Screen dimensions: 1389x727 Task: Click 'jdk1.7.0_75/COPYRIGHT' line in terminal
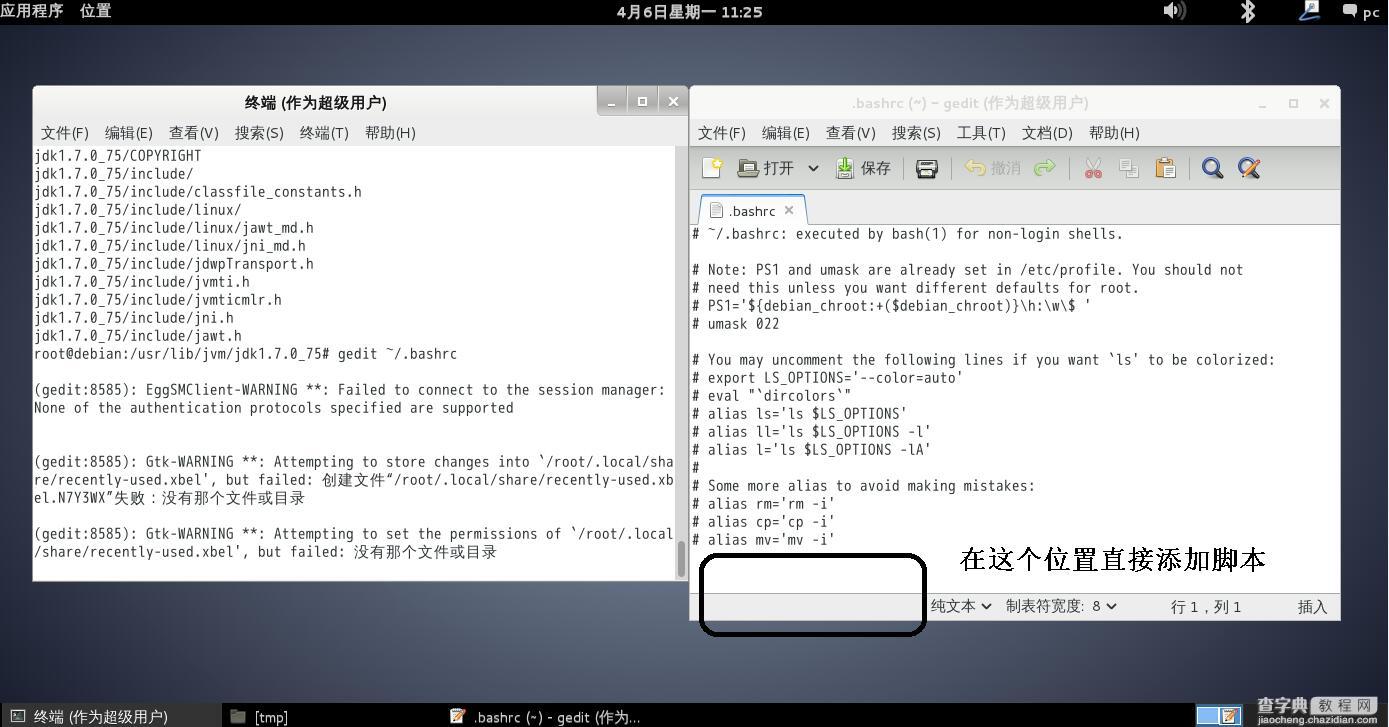pos(118,156)
